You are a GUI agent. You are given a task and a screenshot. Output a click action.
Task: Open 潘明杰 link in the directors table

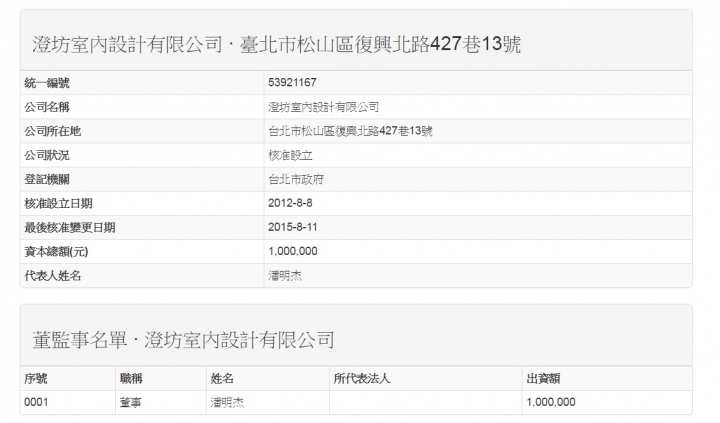[227, 403]
